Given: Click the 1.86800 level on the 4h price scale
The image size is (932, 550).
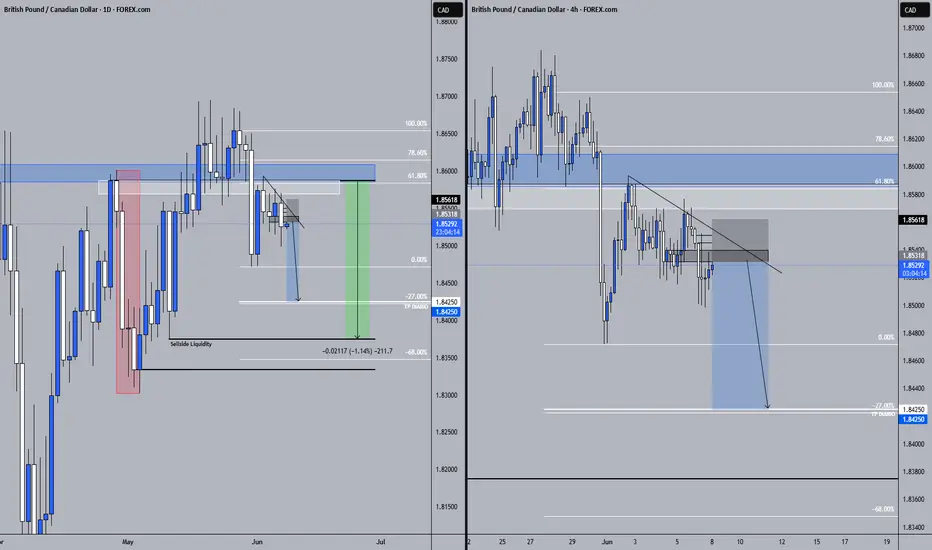Looking at the screenshot, I should 914,56.
